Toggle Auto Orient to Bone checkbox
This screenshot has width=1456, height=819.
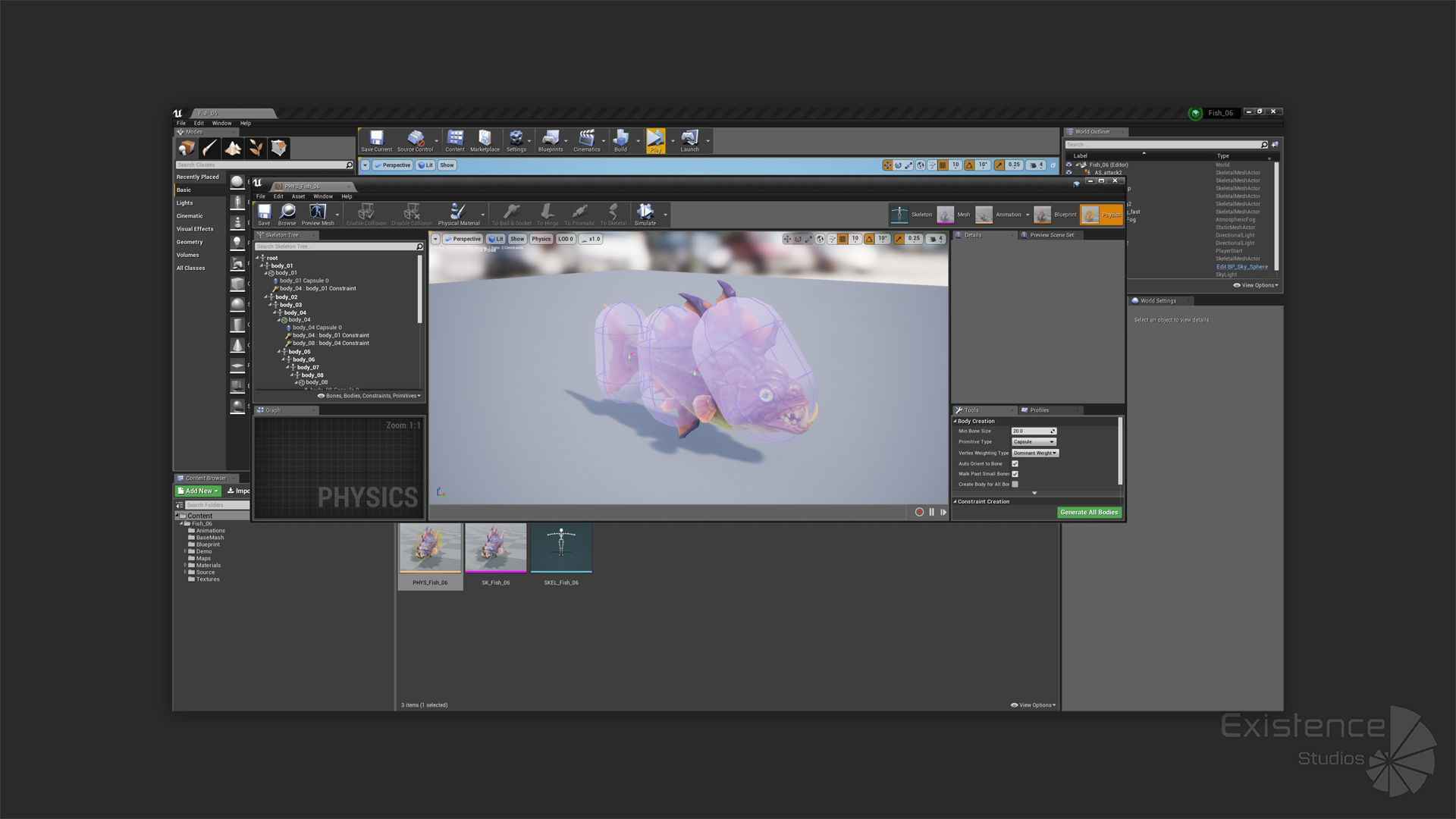coord(1015,463)
